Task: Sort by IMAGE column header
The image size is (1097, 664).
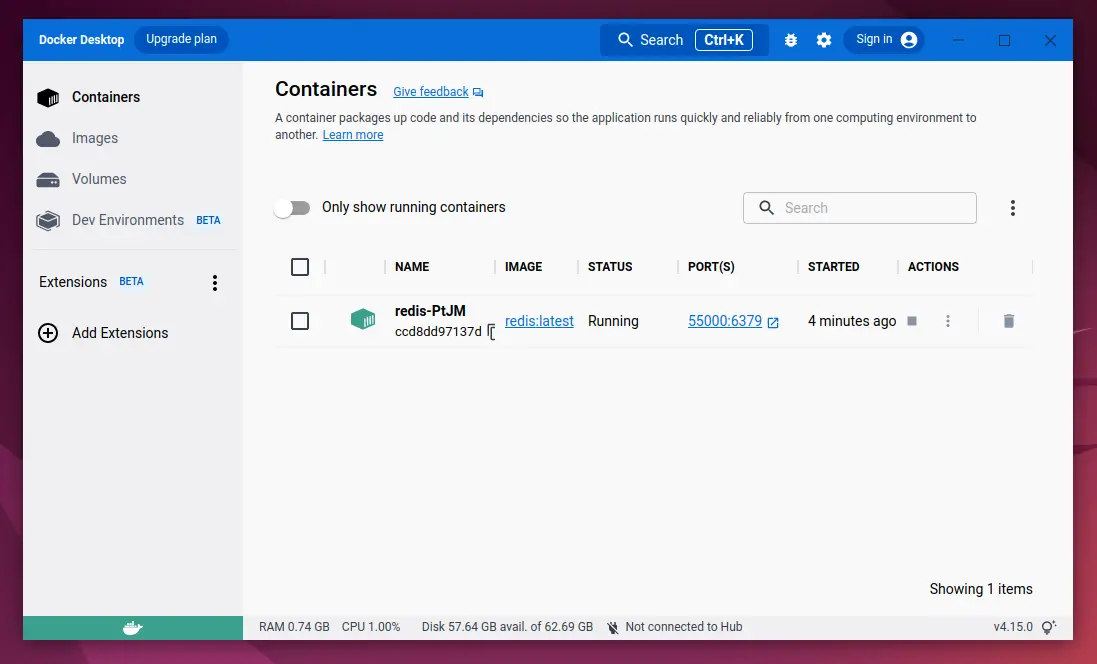Action: (523, 267)
